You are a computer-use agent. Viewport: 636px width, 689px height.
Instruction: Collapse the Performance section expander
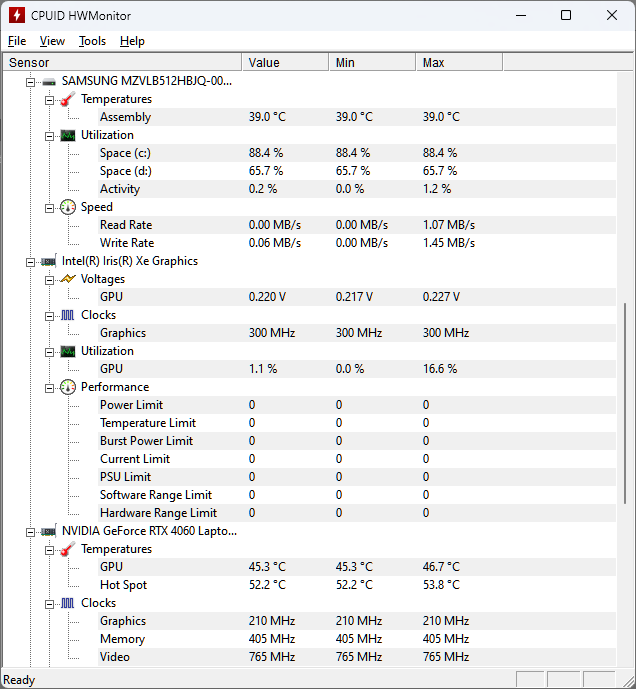(49, 387)
